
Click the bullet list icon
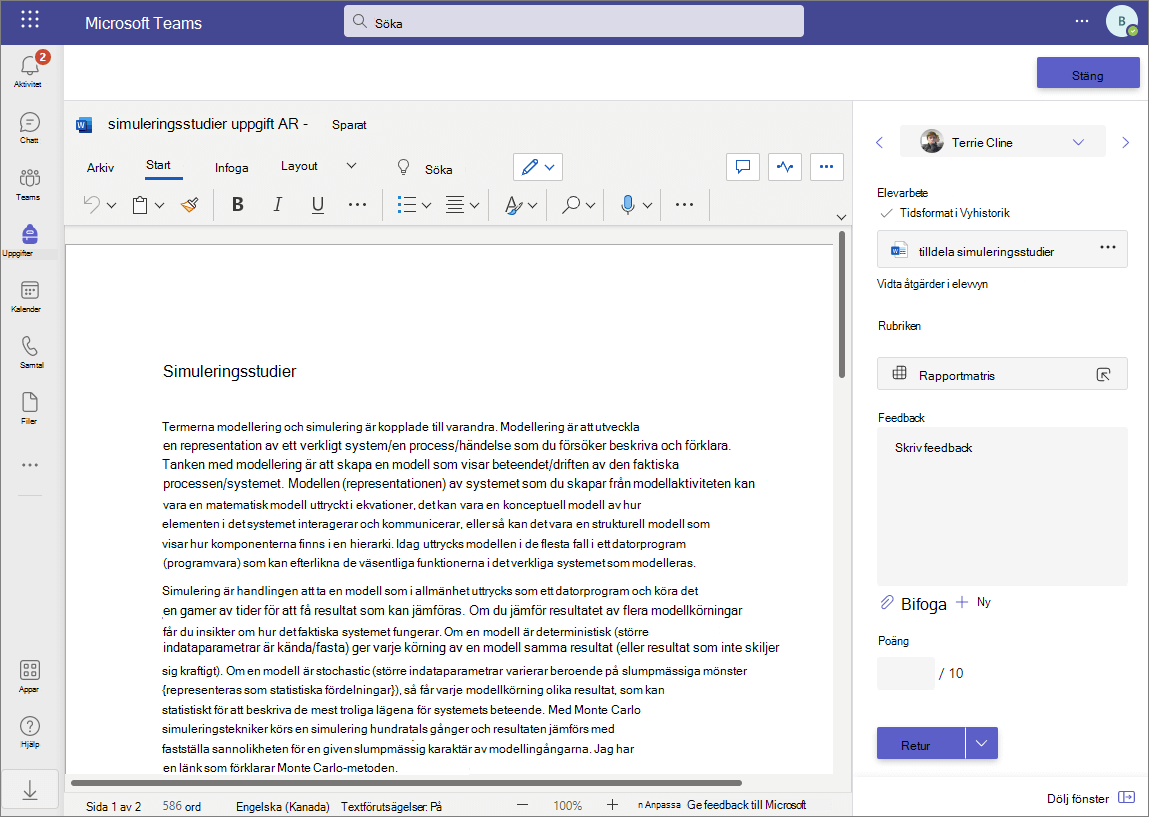[x=406, y=204]
